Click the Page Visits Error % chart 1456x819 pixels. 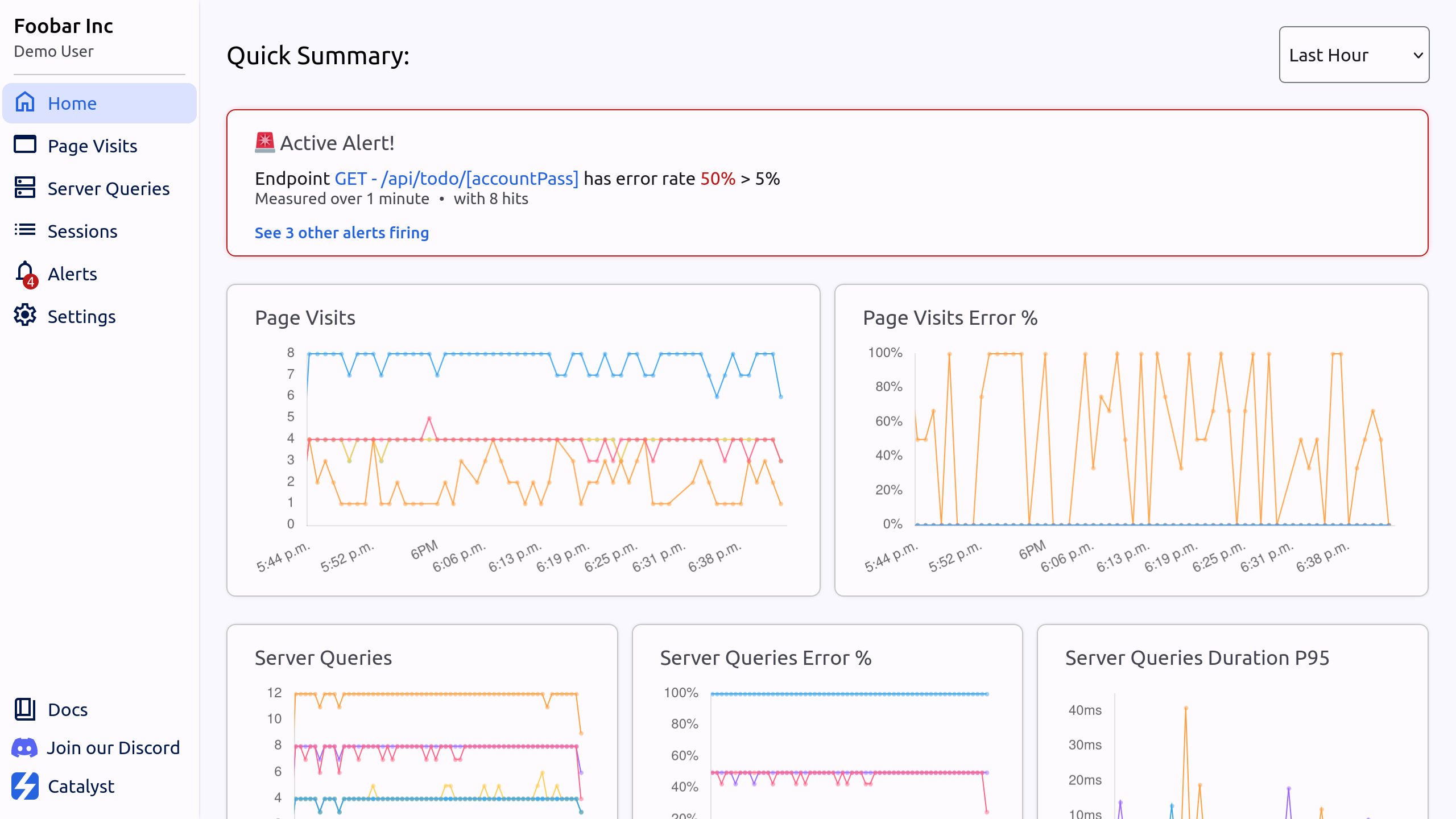(1131, 440)
